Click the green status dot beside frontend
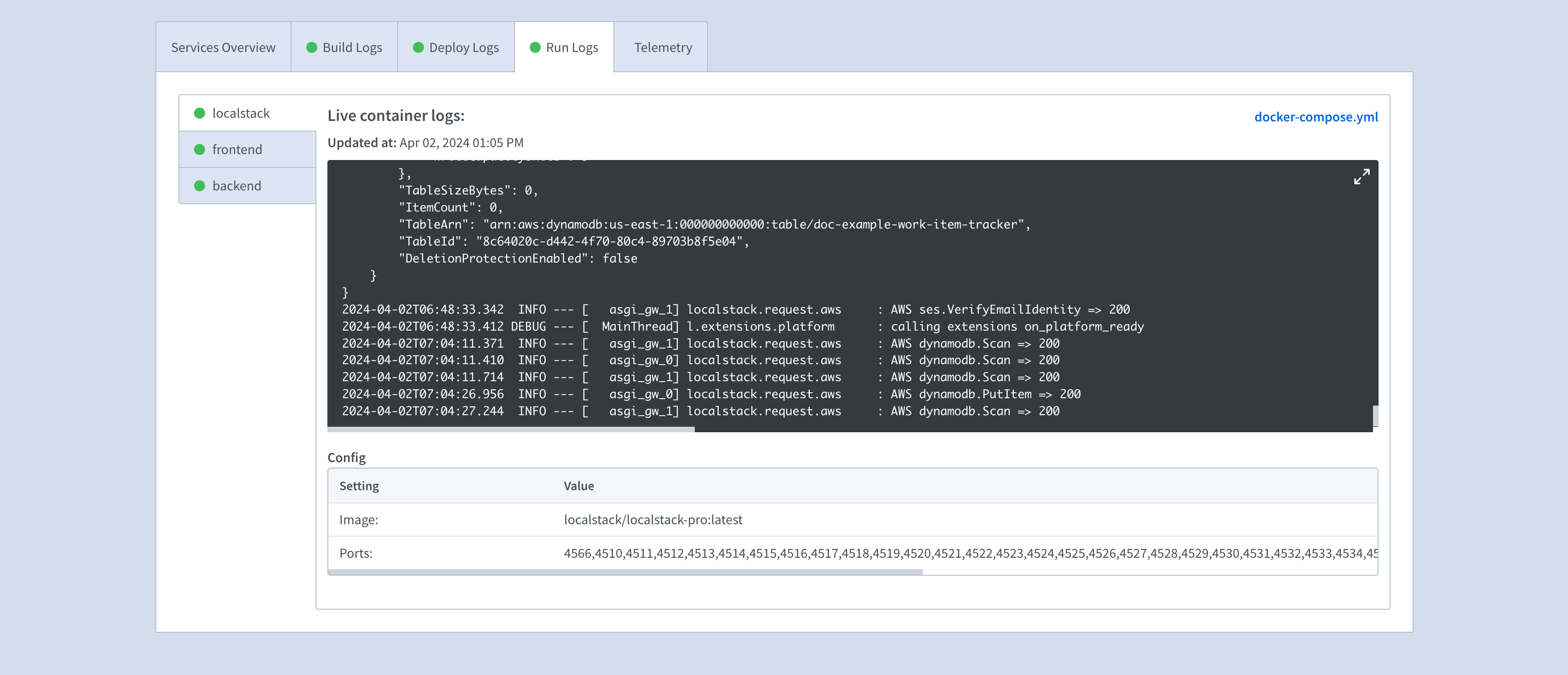Screen dimensions: 1568x675 click(200, 149)
